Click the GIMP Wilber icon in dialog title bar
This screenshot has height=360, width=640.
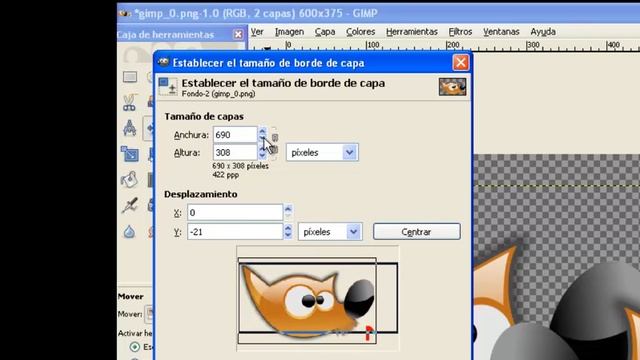(x=163, y=62)
